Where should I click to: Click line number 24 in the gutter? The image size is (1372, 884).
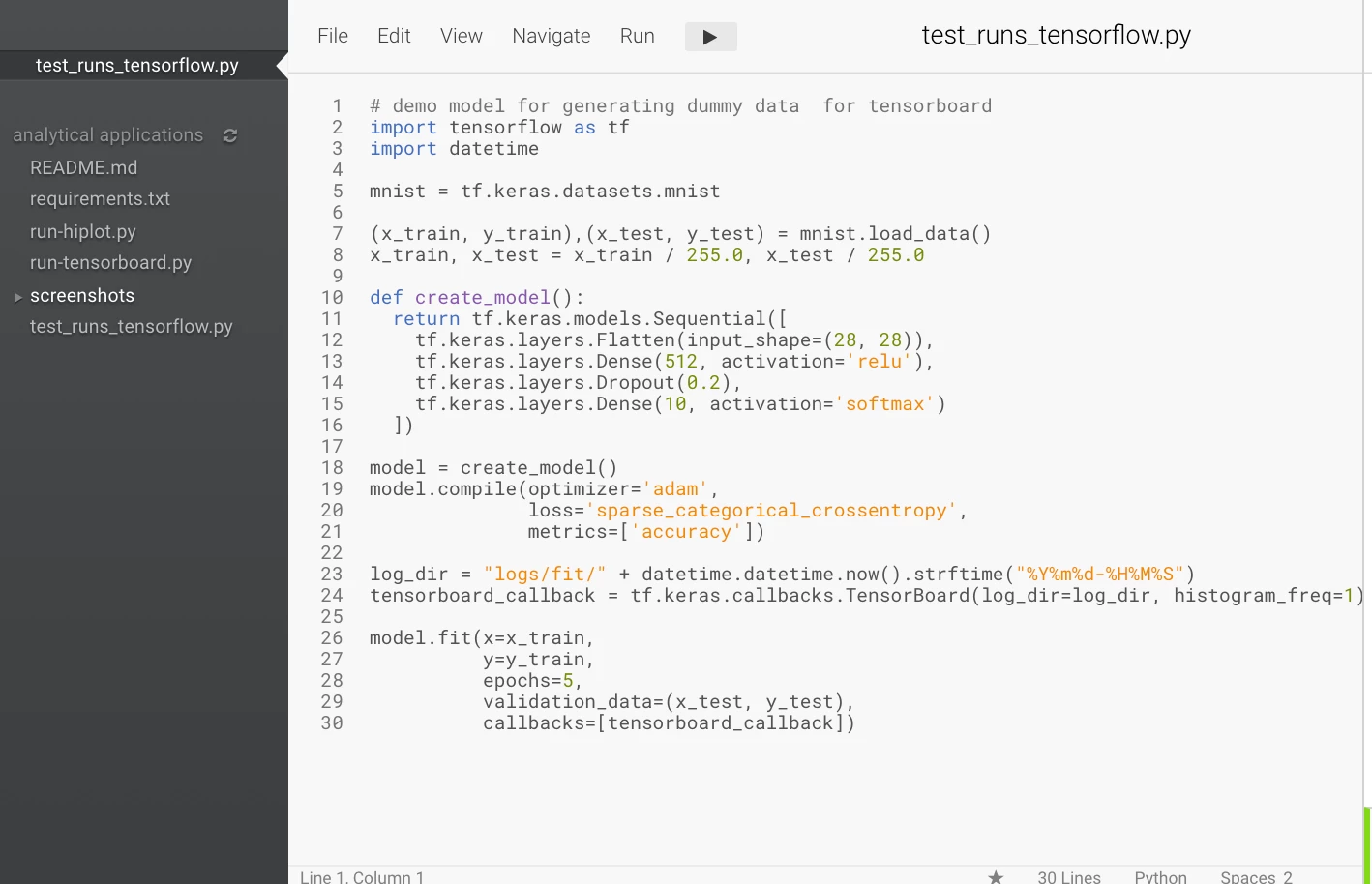tap(332, 596)
